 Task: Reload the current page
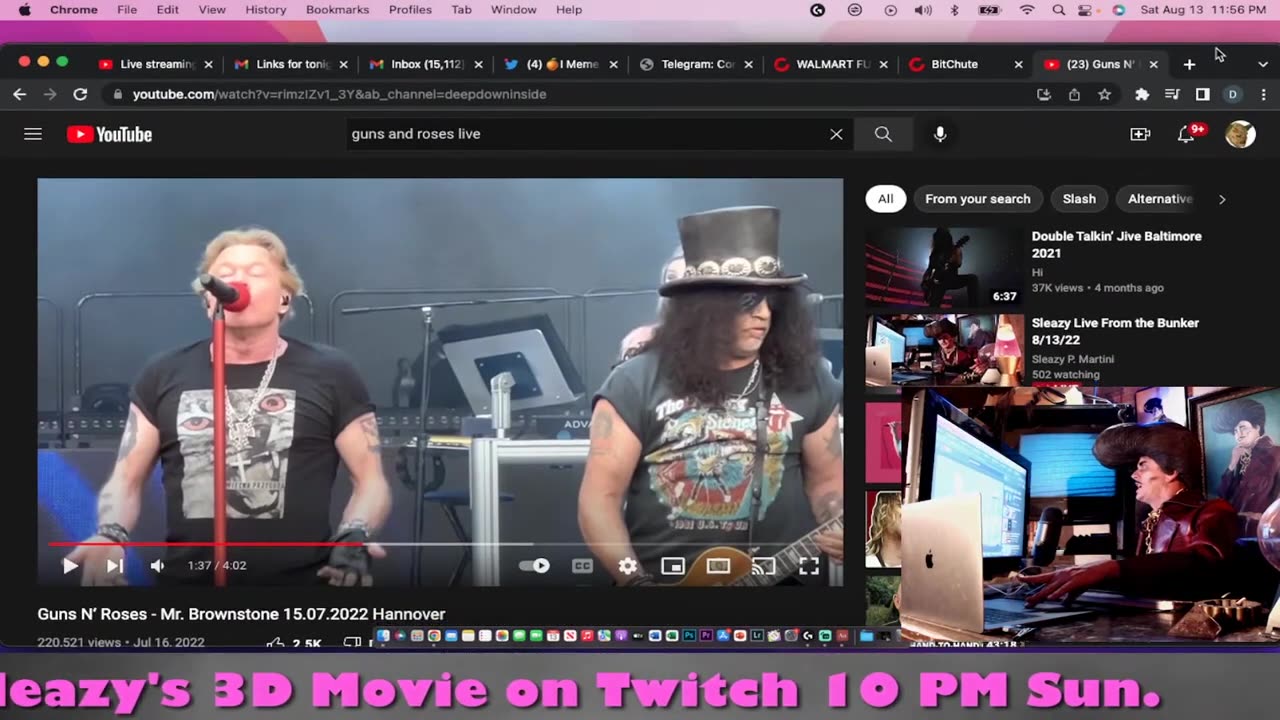(80, 94)
